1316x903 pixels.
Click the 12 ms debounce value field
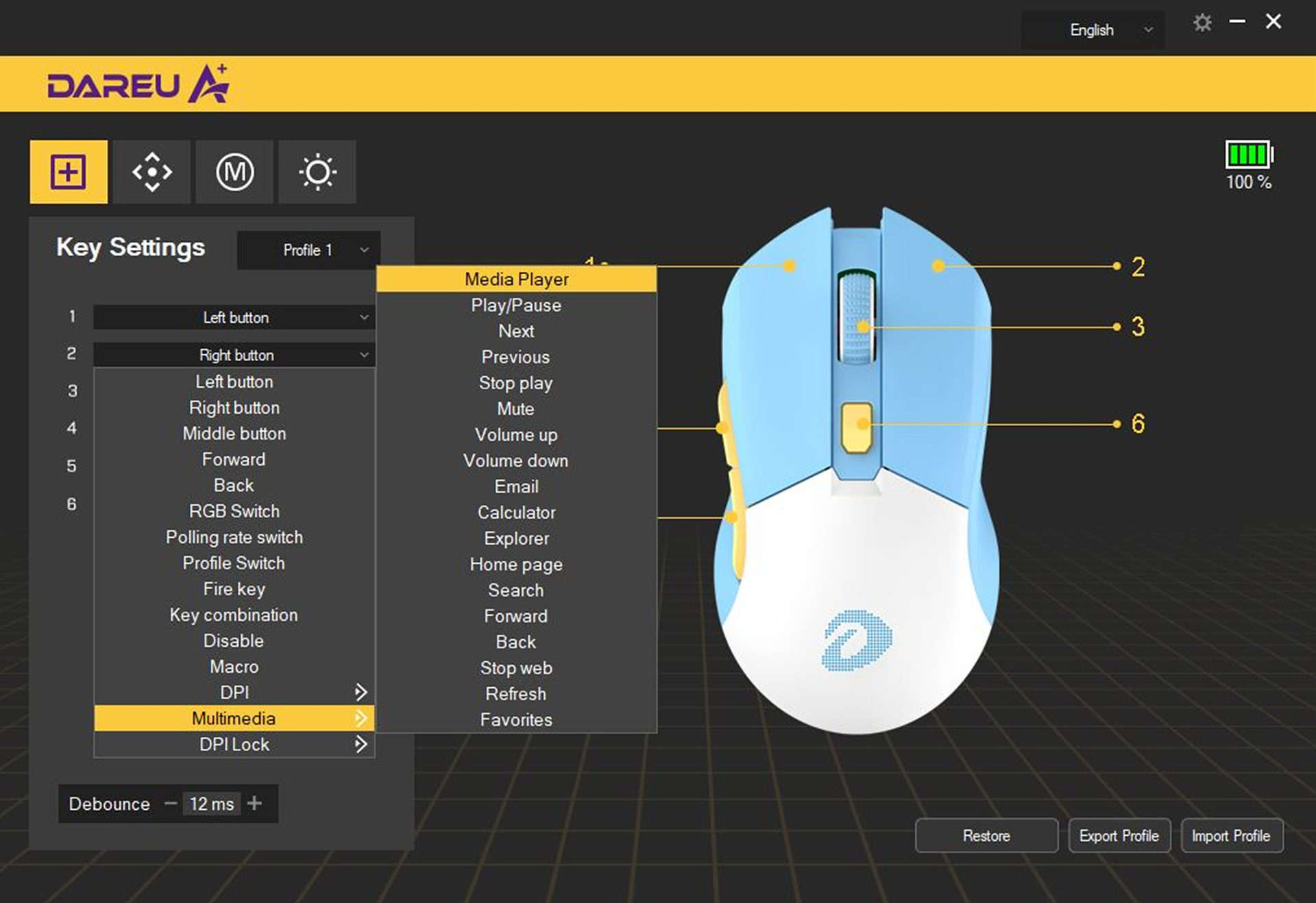[212, 803]
